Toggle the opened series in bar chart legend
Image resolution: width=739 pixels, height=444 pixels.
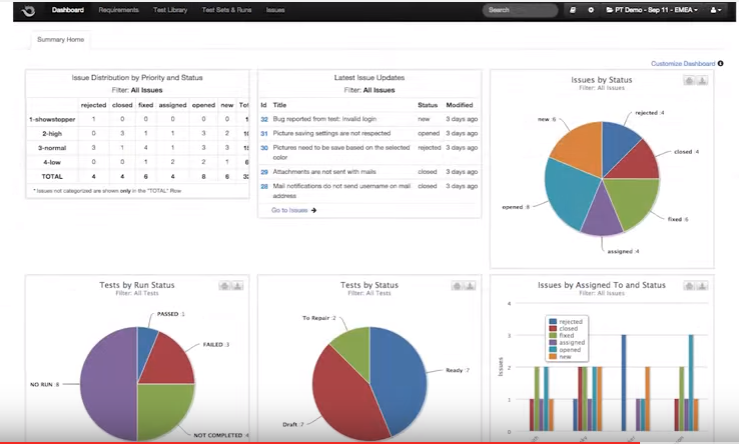pyautogui.click(x=566, y=350)
